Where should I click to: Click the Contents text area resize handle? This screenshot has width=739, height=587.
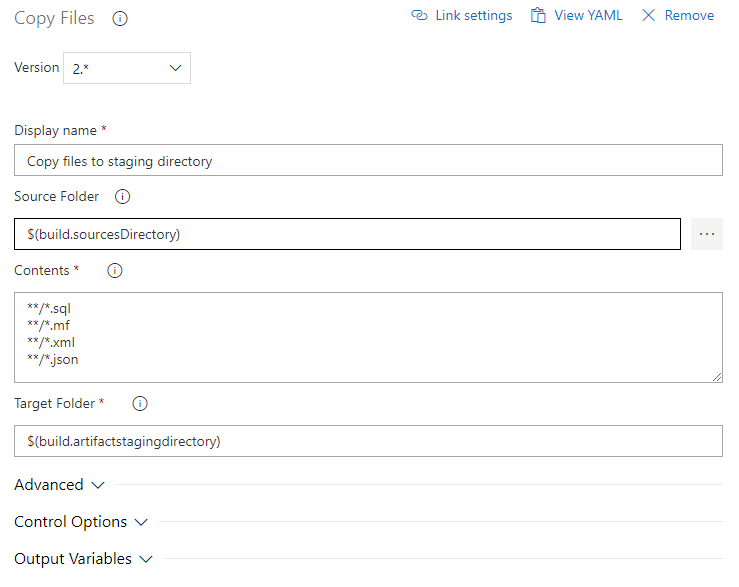[x=716, y=376]
